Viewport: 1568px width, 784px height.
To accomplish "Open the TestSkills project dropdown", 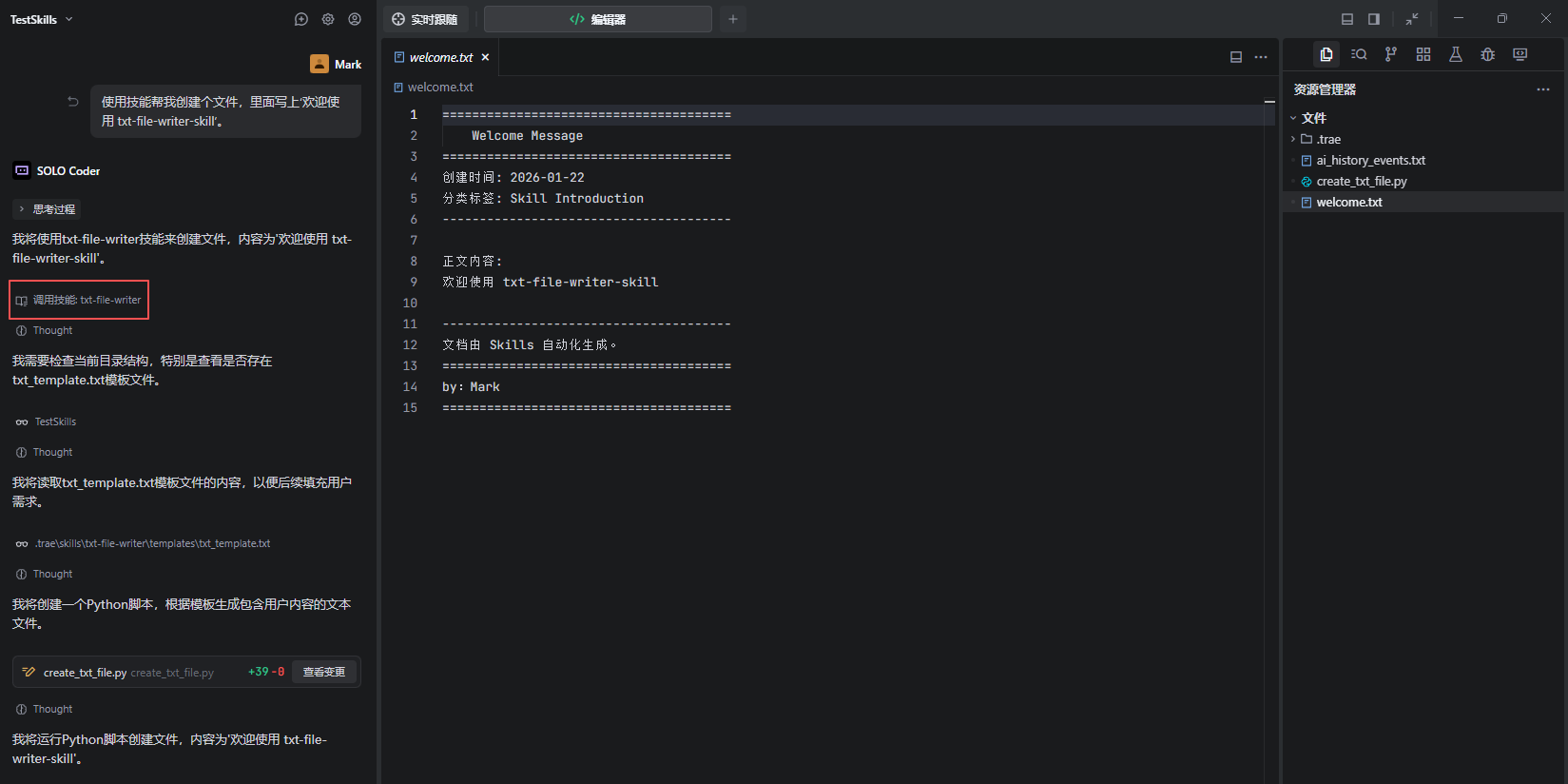I will [42, 19].
